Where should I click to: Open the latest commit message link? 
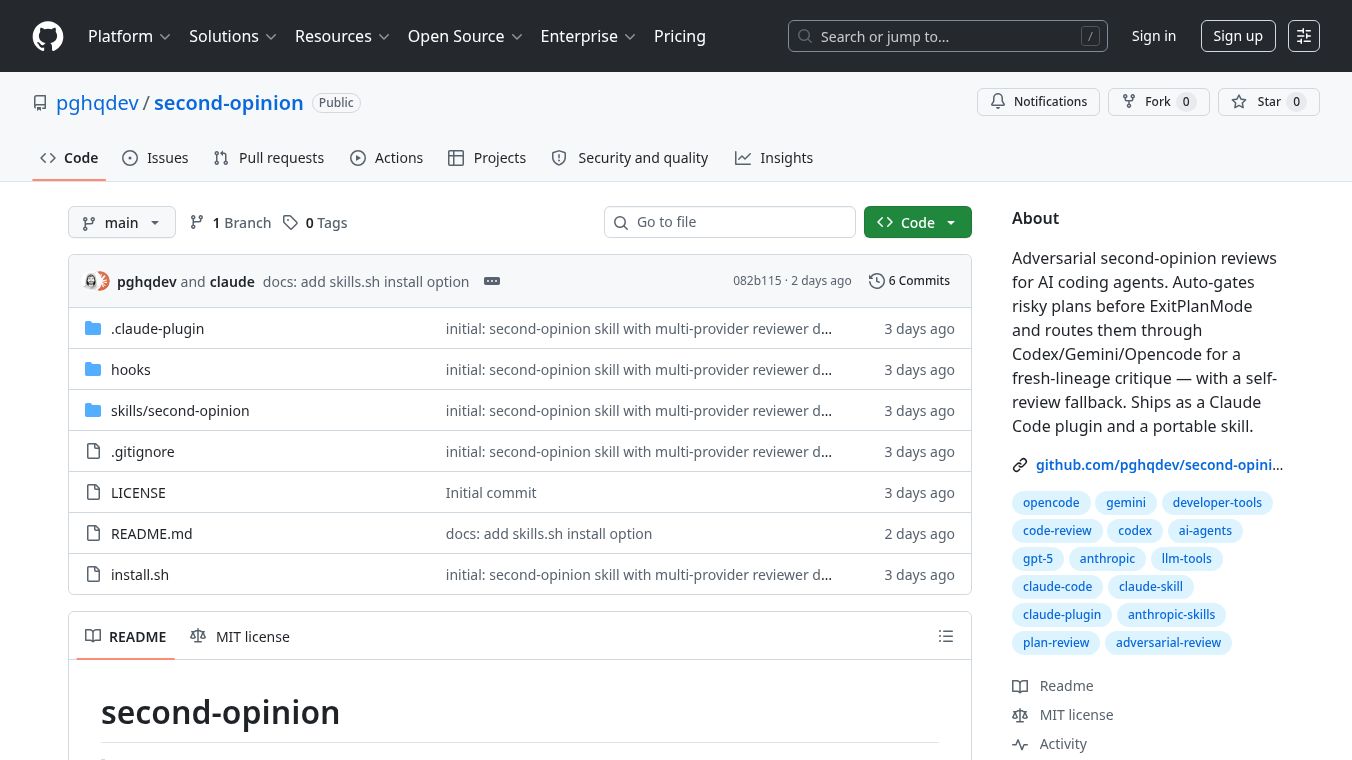(x=366, y=282)
